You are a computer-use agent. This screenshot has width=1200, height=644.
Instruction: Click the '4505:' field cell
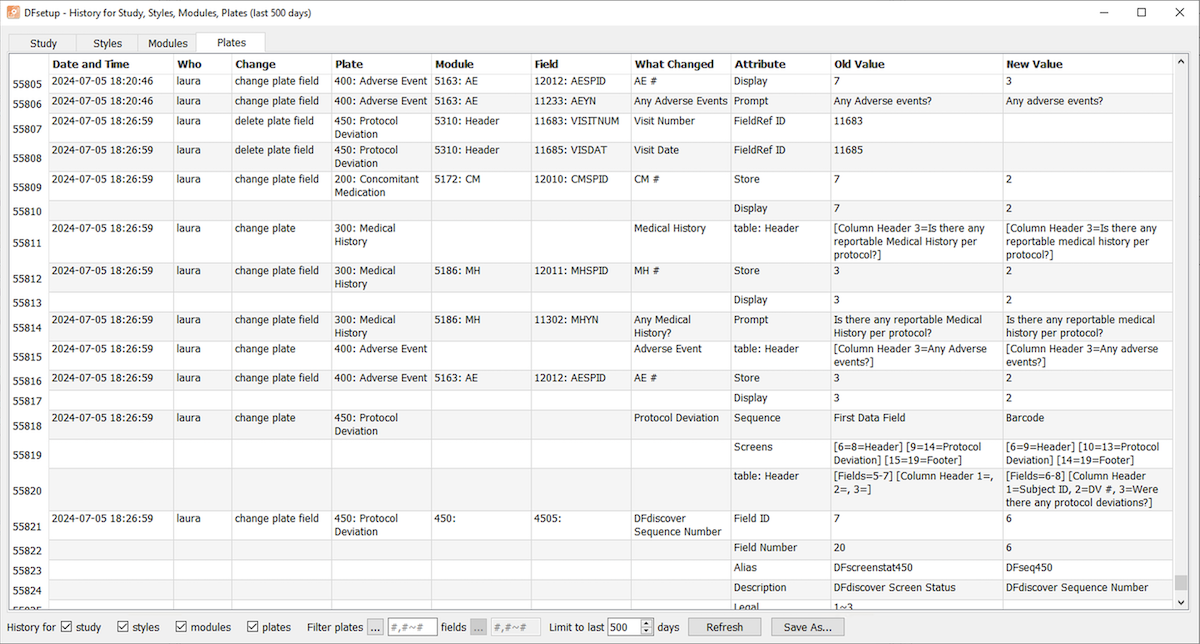coord(581,525)
